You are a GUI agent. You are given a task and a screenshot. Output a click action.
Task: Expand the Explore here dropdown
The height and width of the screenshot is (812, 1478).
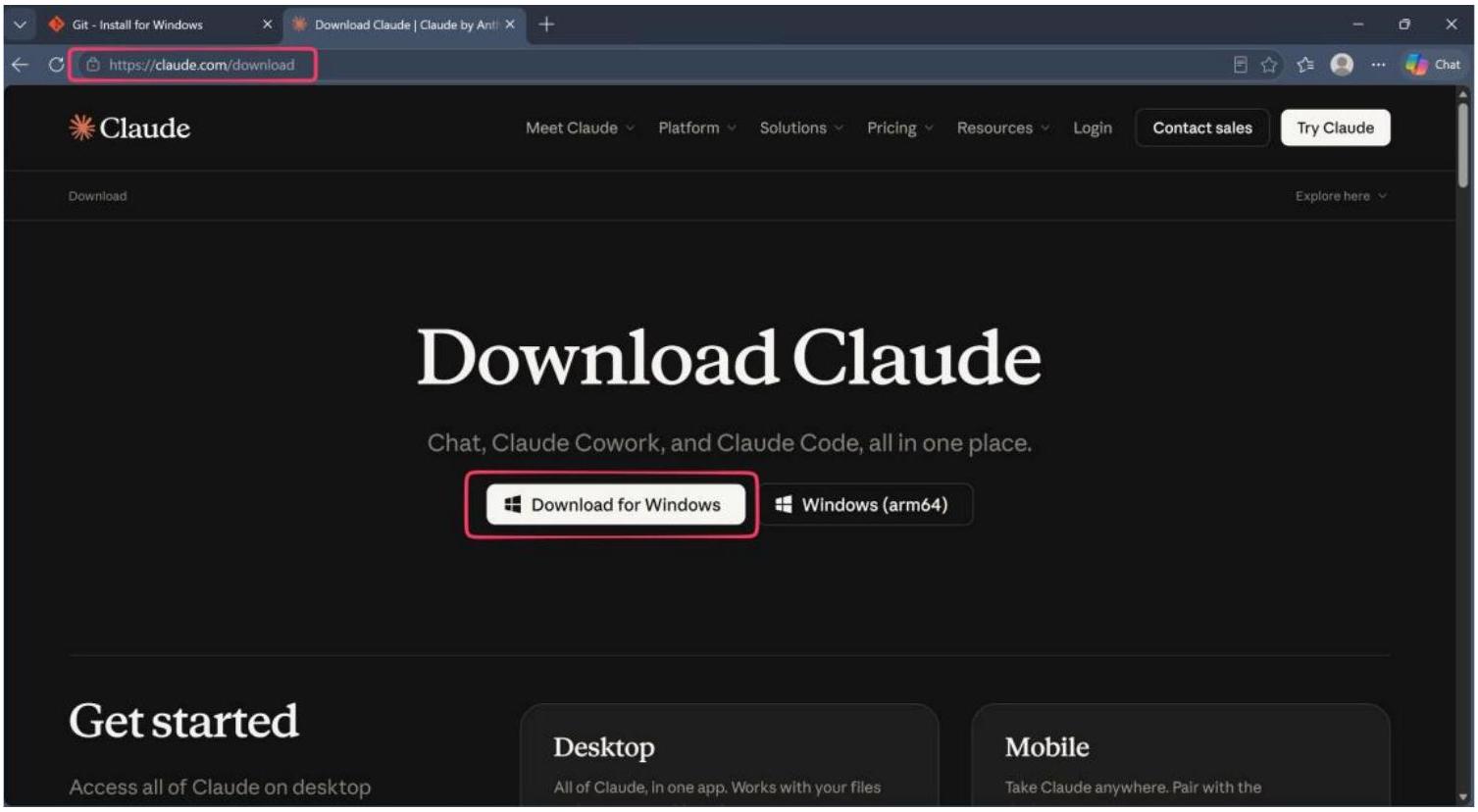click(1341, 196)
